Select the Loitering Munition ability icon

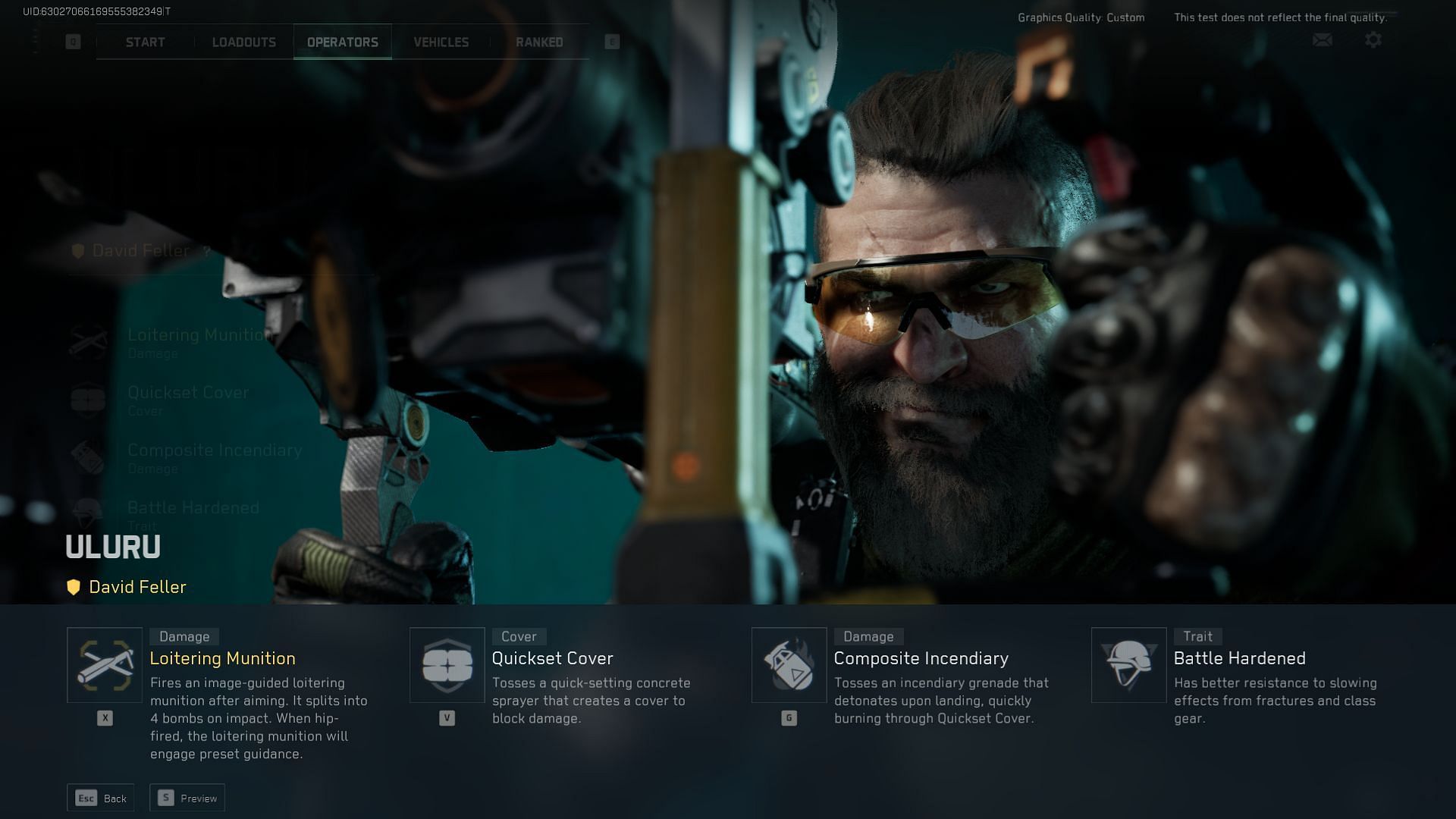point(105,665)
